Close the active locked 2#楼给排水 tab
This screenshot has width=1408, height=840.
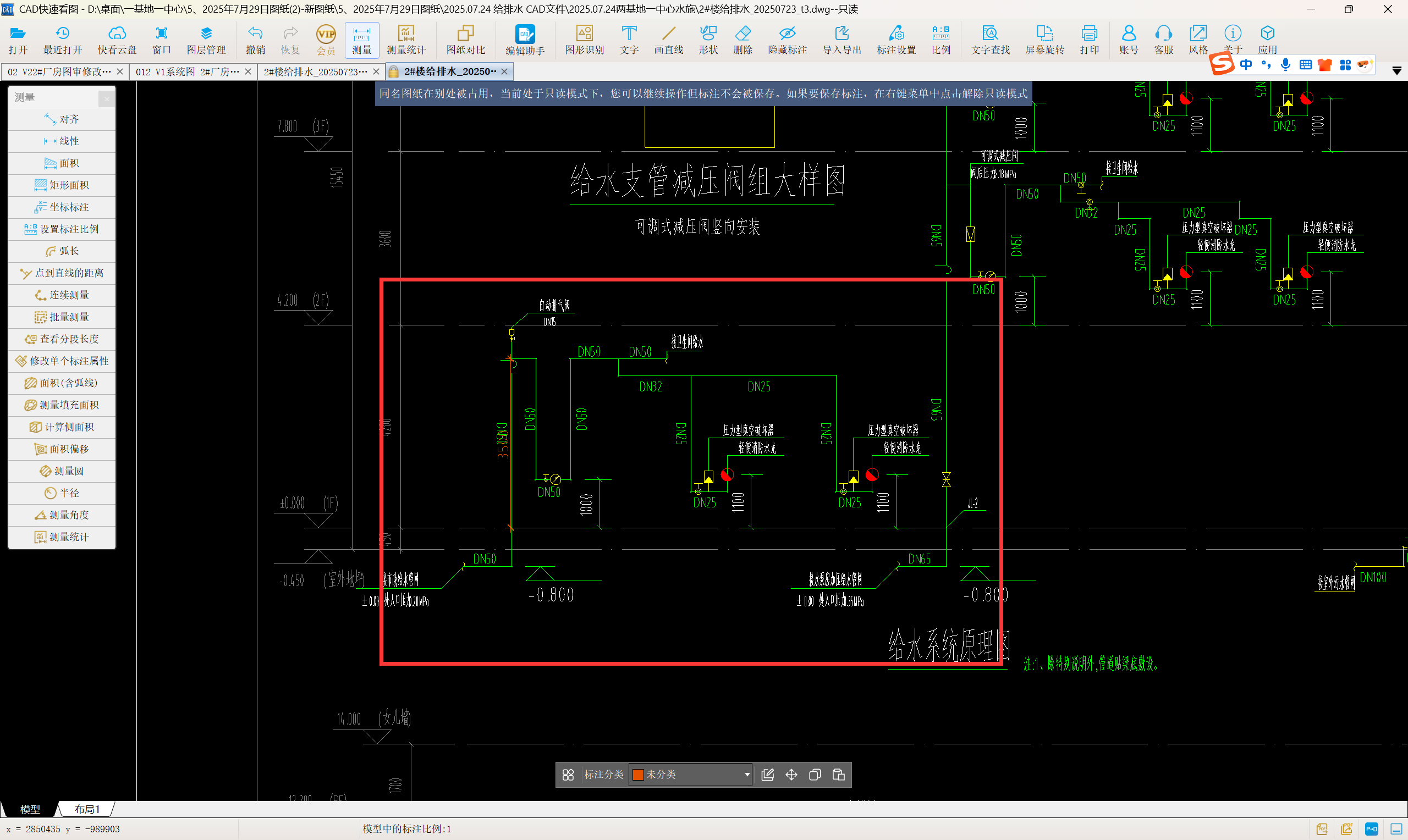[504, 71]
